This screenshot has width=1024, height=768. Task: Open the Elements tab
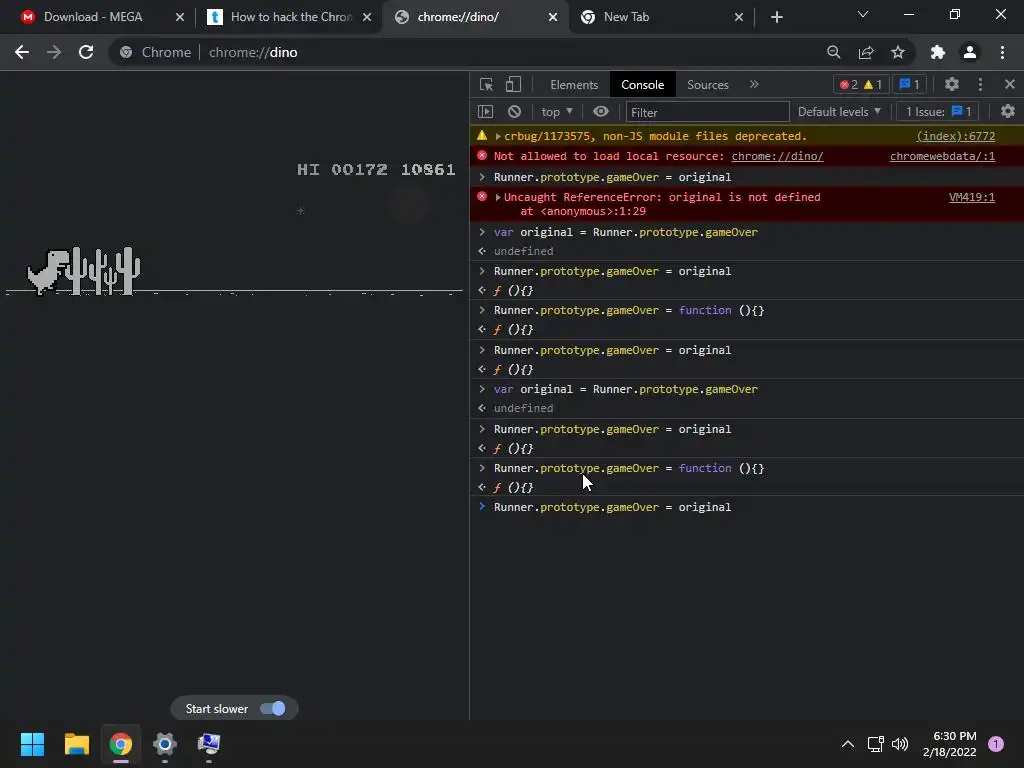(574, 85)
